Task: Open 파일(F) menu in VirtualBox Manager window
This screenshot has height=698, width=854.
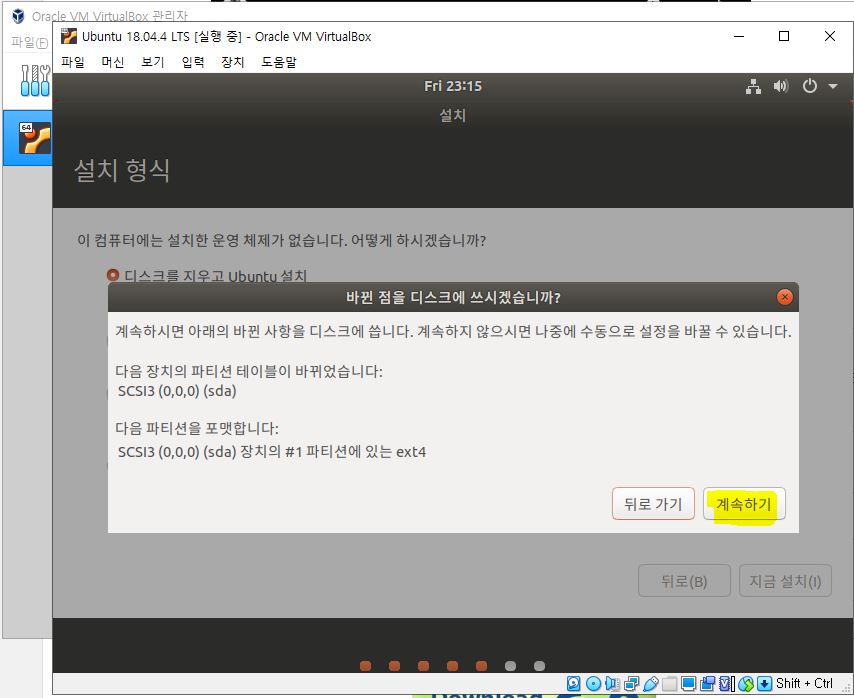Action: pos(29,42)
